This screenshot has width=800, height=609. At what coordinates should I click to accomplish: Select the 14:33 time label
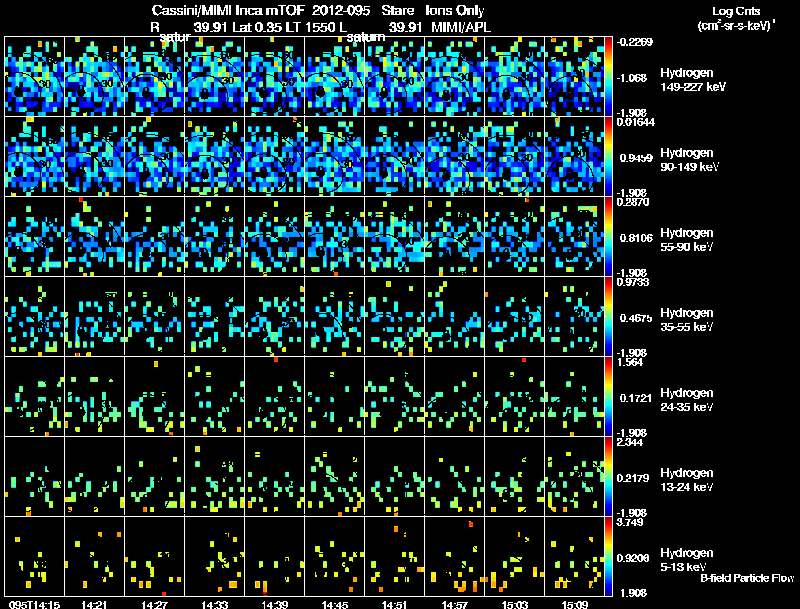[214, 605]
